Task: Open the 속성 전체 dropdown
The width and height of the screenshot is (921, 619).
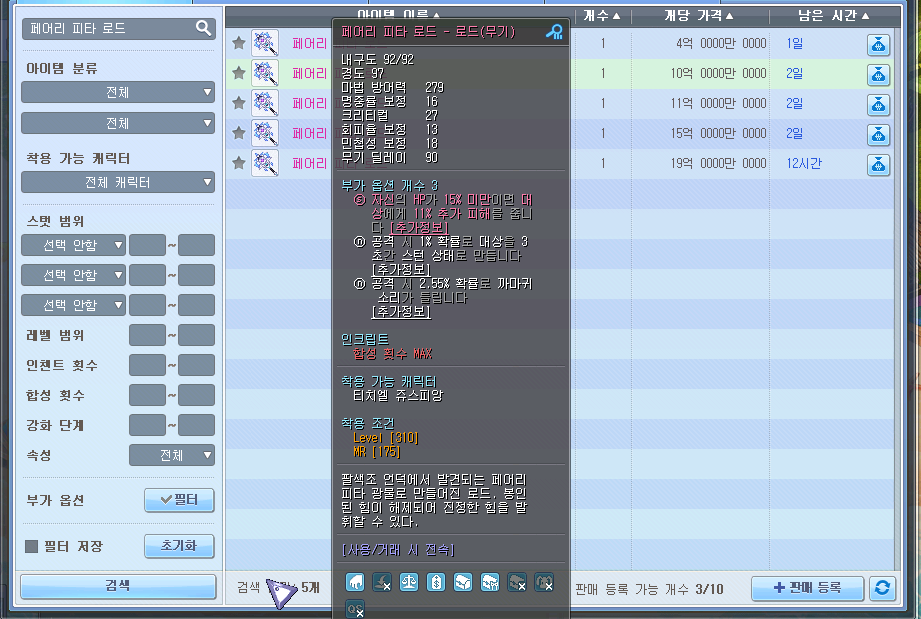Action: [172, 455]
